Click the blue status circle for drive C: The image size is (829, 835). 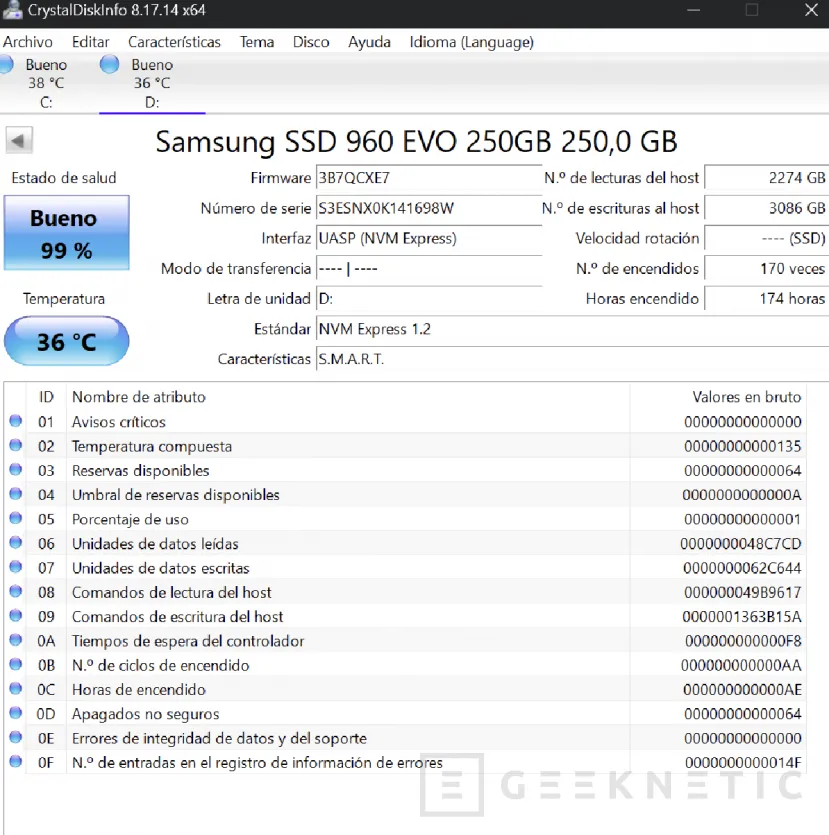[x=6, y=64]
